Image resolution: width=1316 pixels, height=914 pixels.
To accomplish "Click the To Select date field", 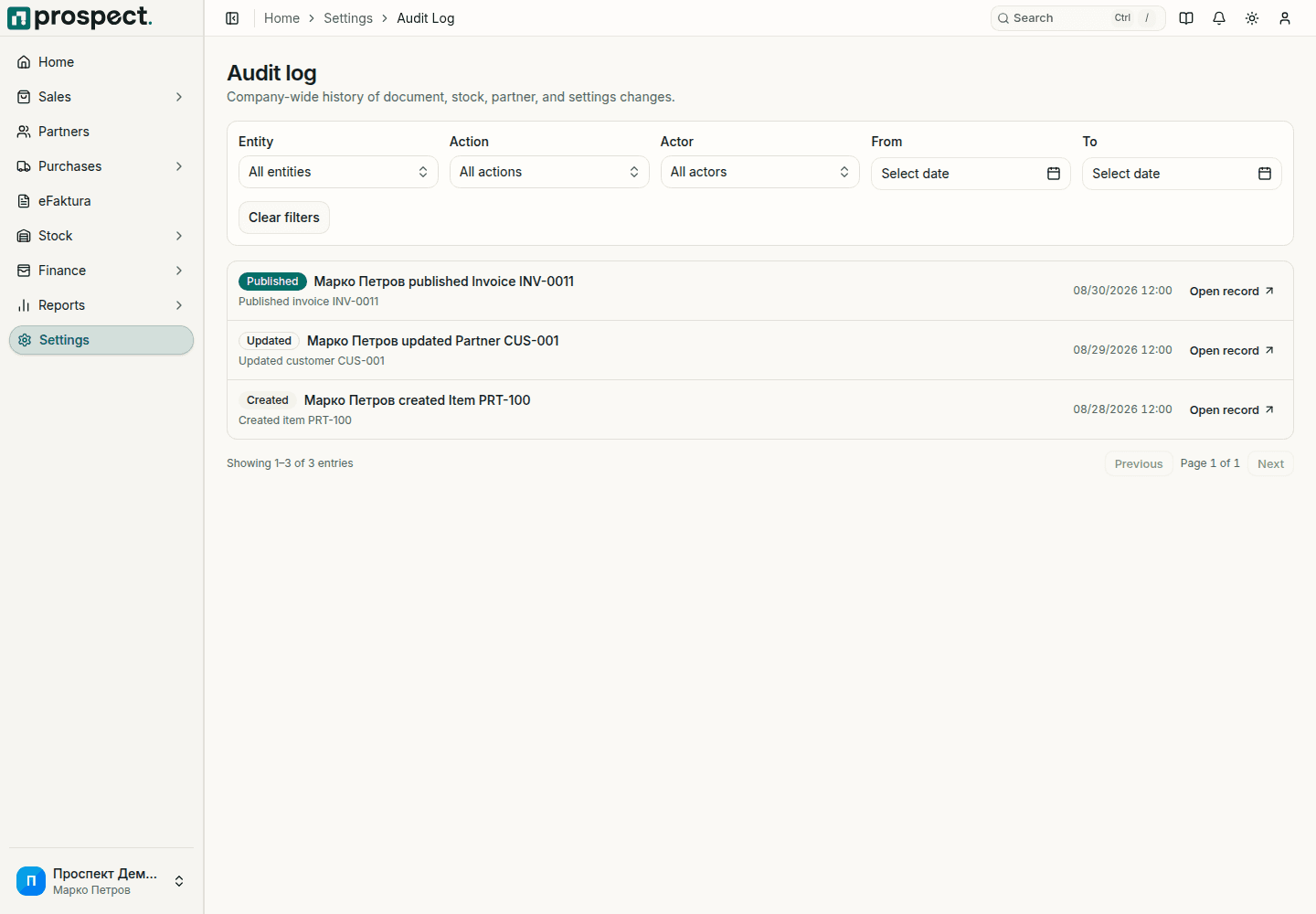I will [1182, 174].
